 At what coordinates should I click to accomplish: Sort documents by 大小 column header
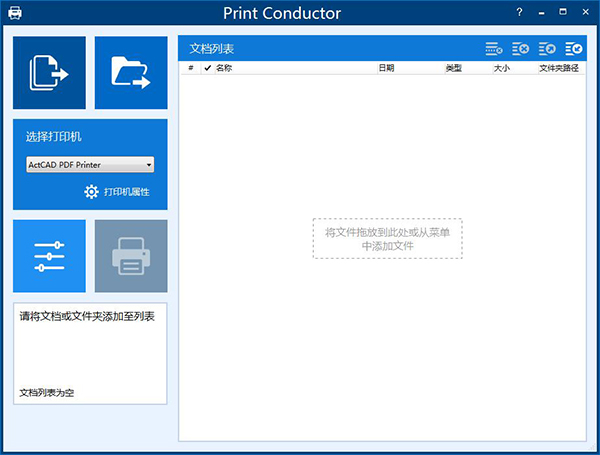click(502, 68)
